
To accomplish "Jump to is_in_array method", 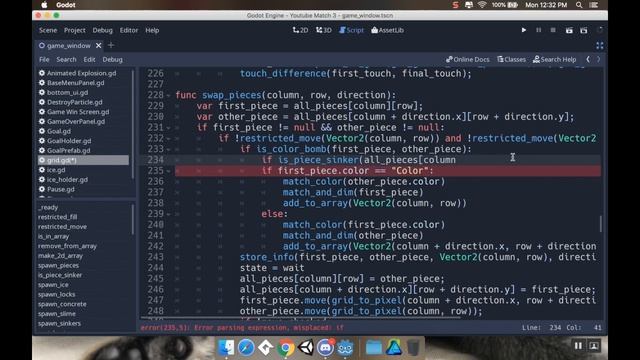I will [53, 236].
